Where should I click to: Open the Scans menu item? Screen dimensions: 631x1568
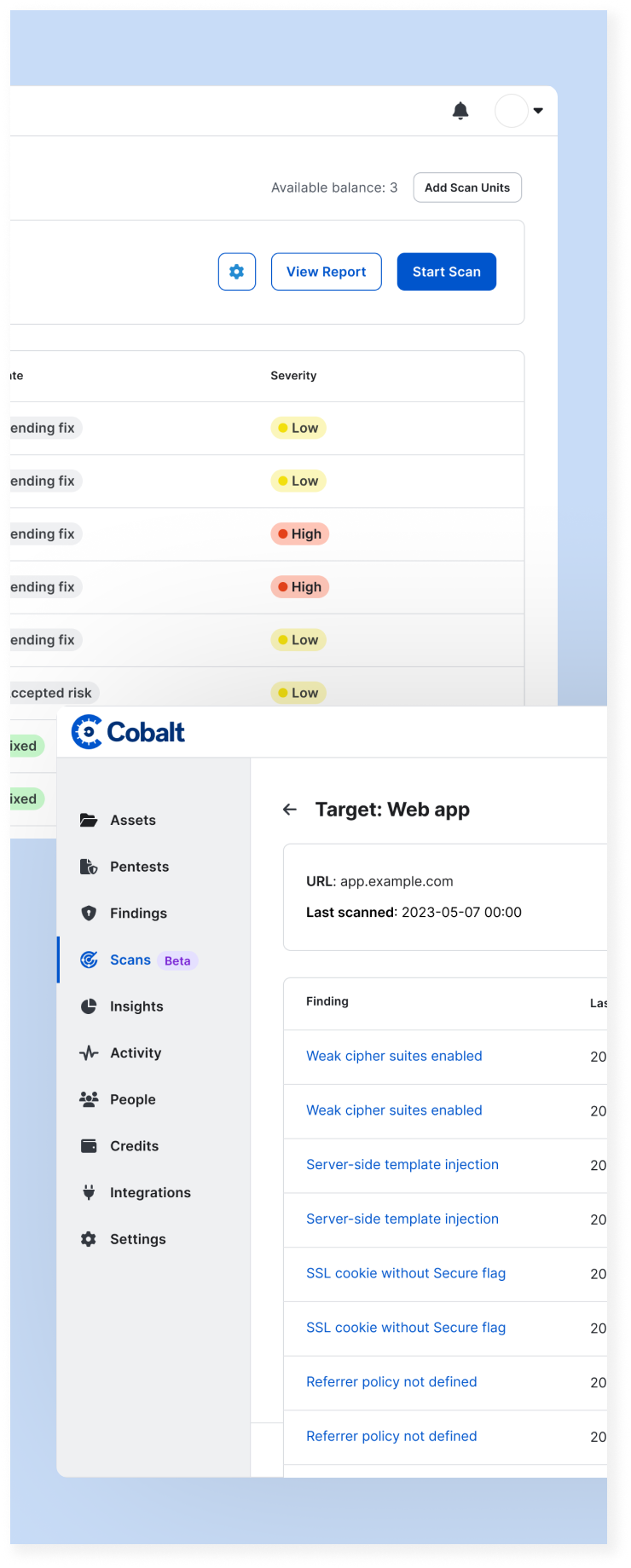coord(130,960)
